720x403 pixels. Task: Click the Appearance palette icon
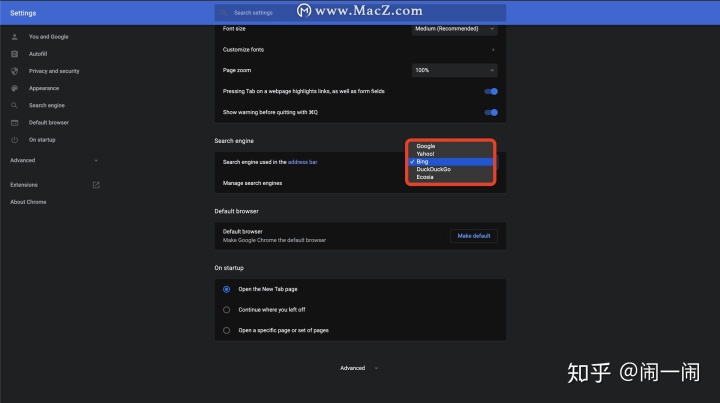tap(15, 88)
